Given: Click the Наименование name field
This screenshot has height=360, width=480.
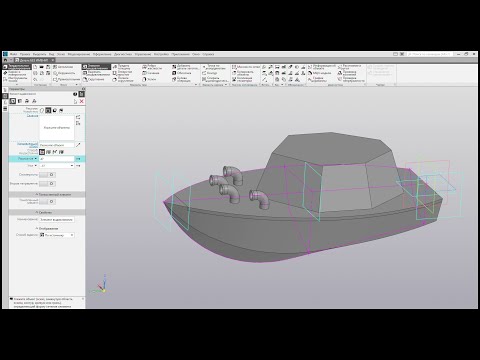Looking at the screenshot, I should pos(57,220).
